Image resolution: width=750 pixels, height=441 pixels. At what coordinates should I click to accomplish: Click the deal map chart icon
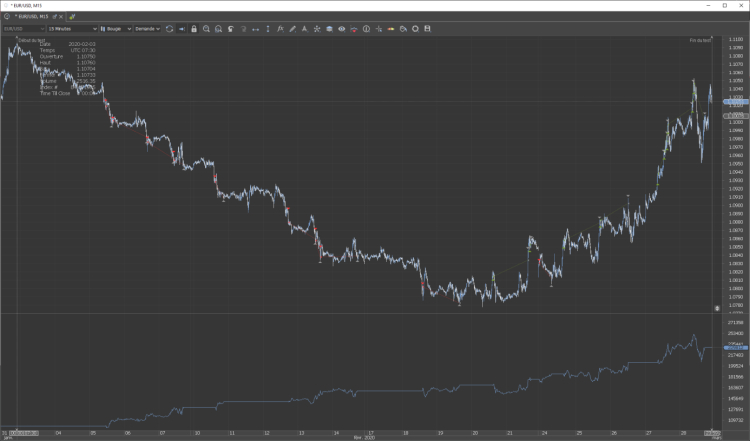click(x=354, y=29)
